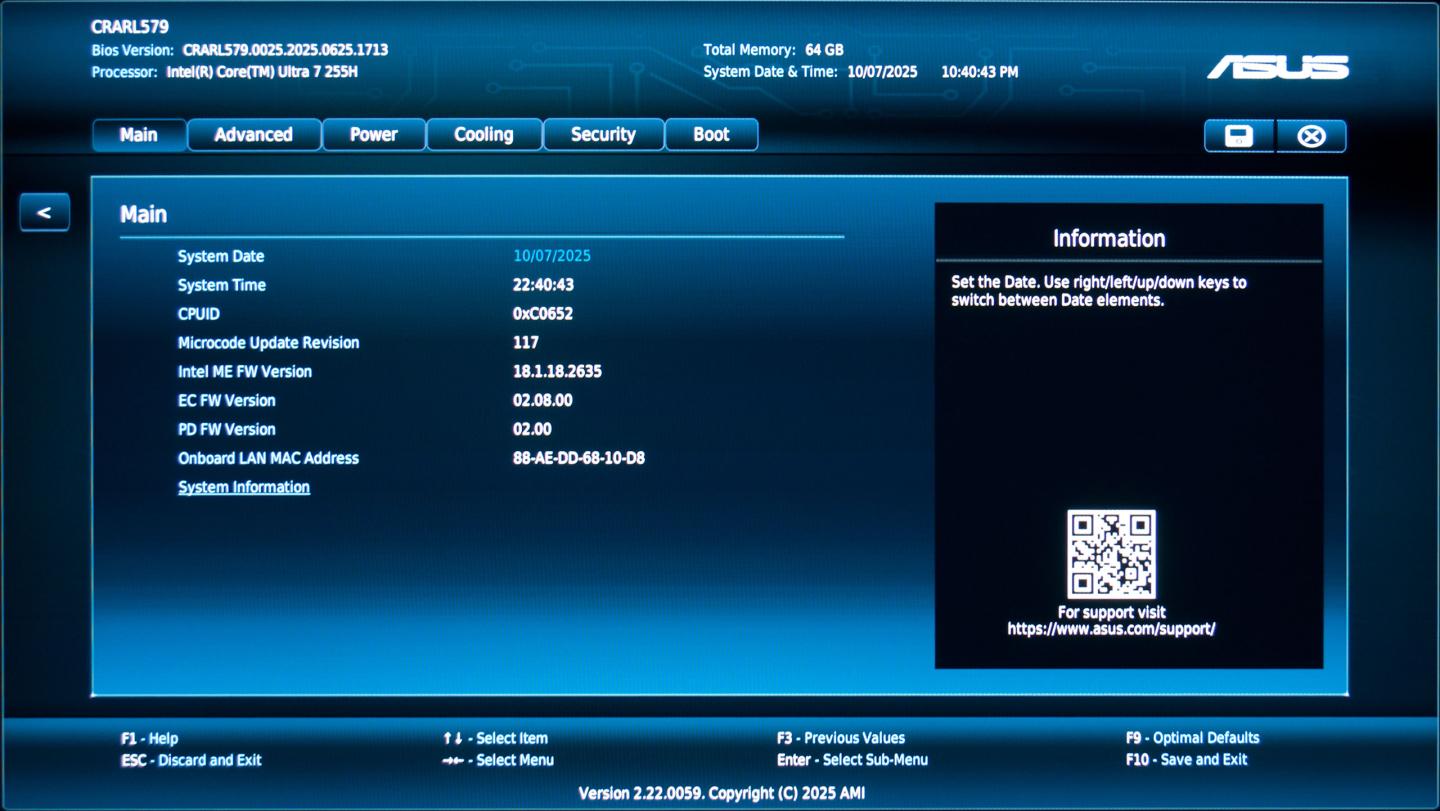This screenshot has width=1440, height=811.
Task: Click the save (floppy disk) icon
Action: (1239, 136)
